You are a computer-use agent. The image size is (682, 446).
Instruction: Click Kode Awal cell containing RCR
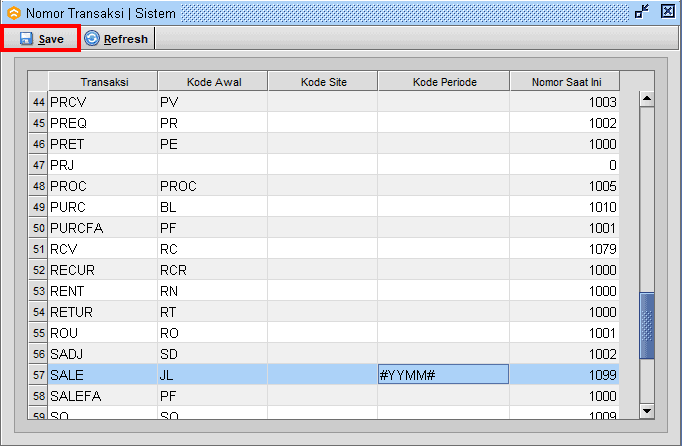pos(213,271)
